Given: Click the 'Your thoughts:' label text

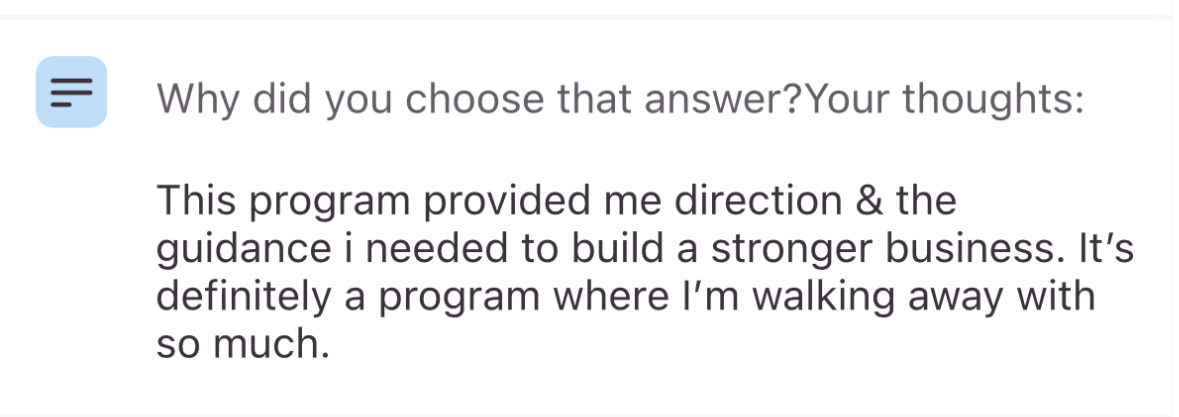Looking at the screenshot, I should [944, 98].
